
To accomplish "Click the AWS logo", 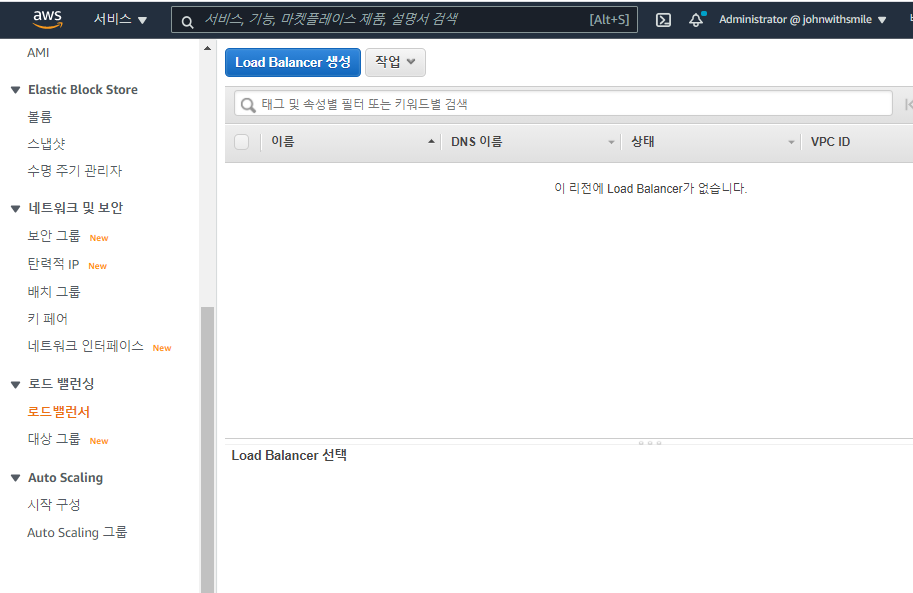I will pyautogui.click(x=47, y=19).
